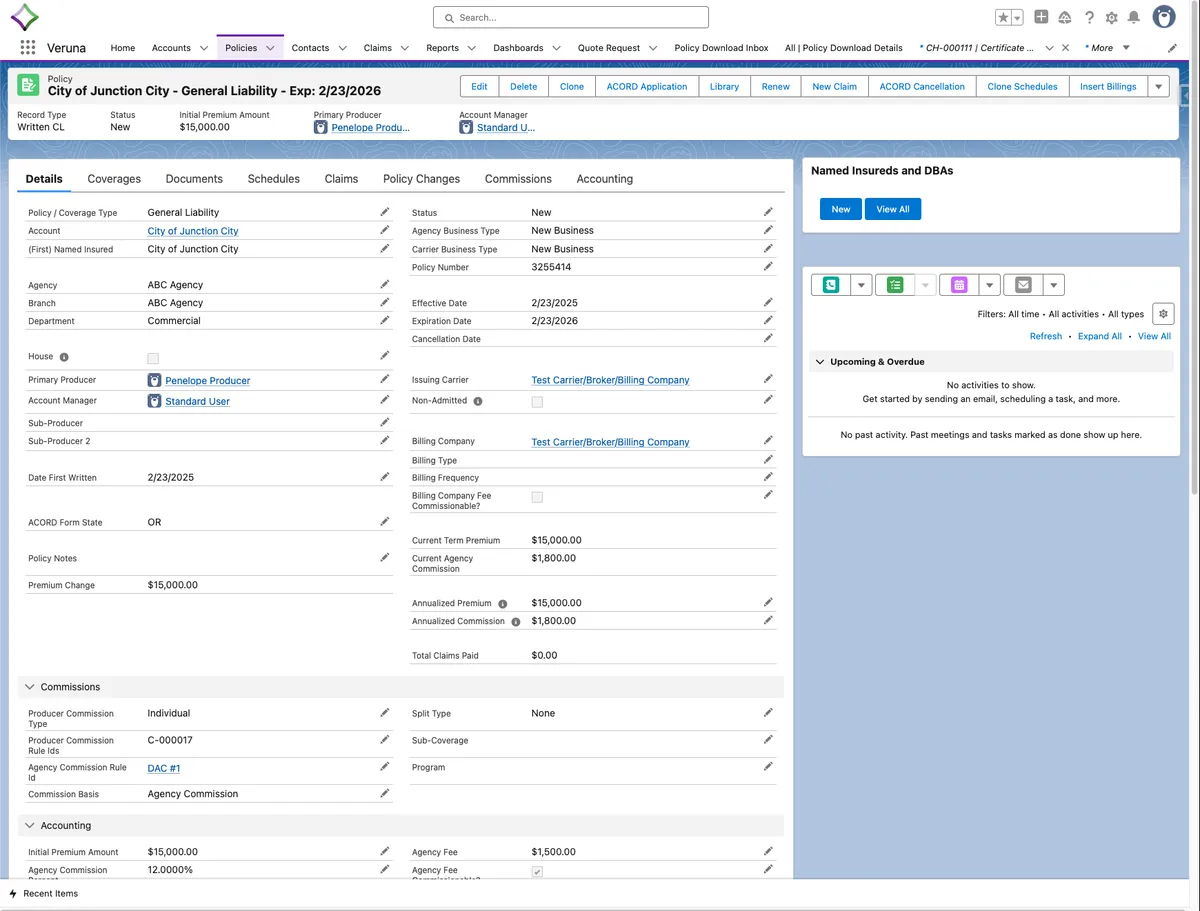This screenshot has width=1200, height=911.
Task: Open more record actions dropdown arrow
Action: click(1159, 87)
